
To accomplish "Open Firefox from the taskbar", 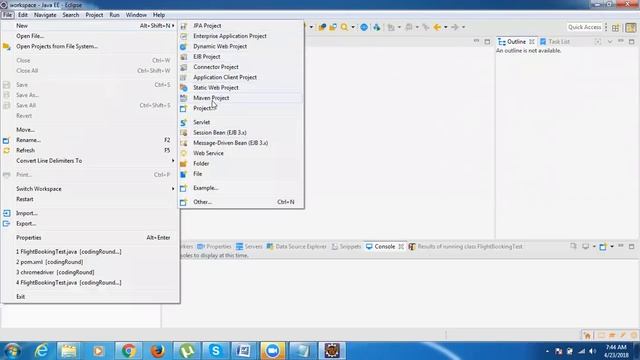I will pyautogui.click(x=158, y=351).
